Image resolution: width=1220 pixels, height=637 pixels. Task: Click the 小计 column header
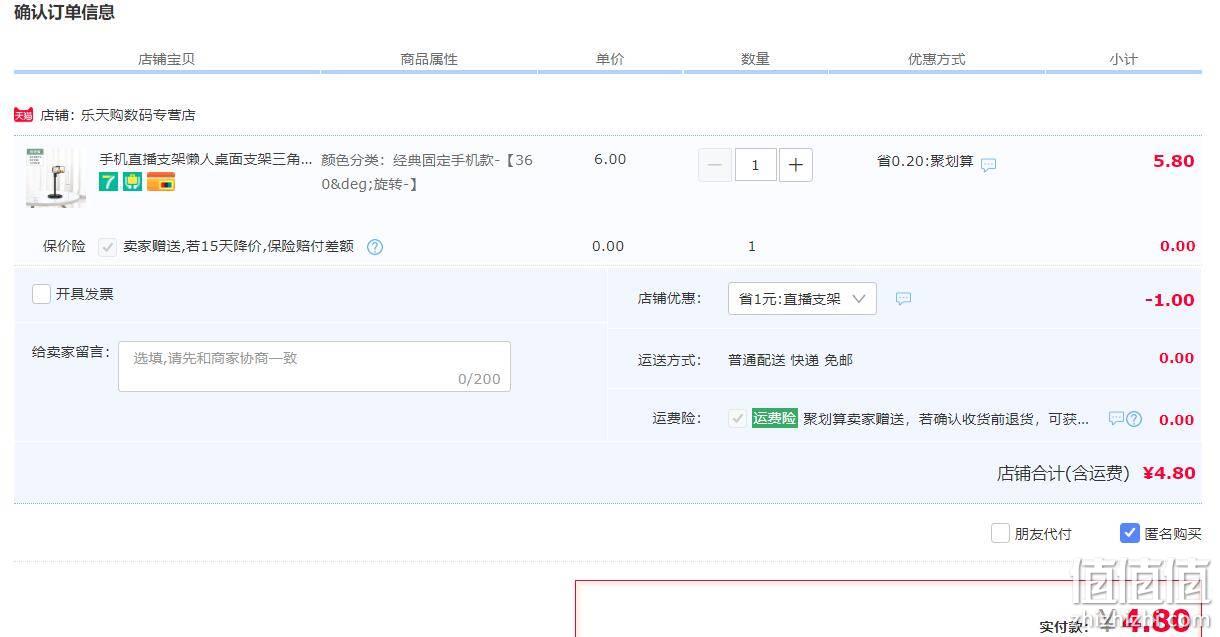pos(1123,59)
